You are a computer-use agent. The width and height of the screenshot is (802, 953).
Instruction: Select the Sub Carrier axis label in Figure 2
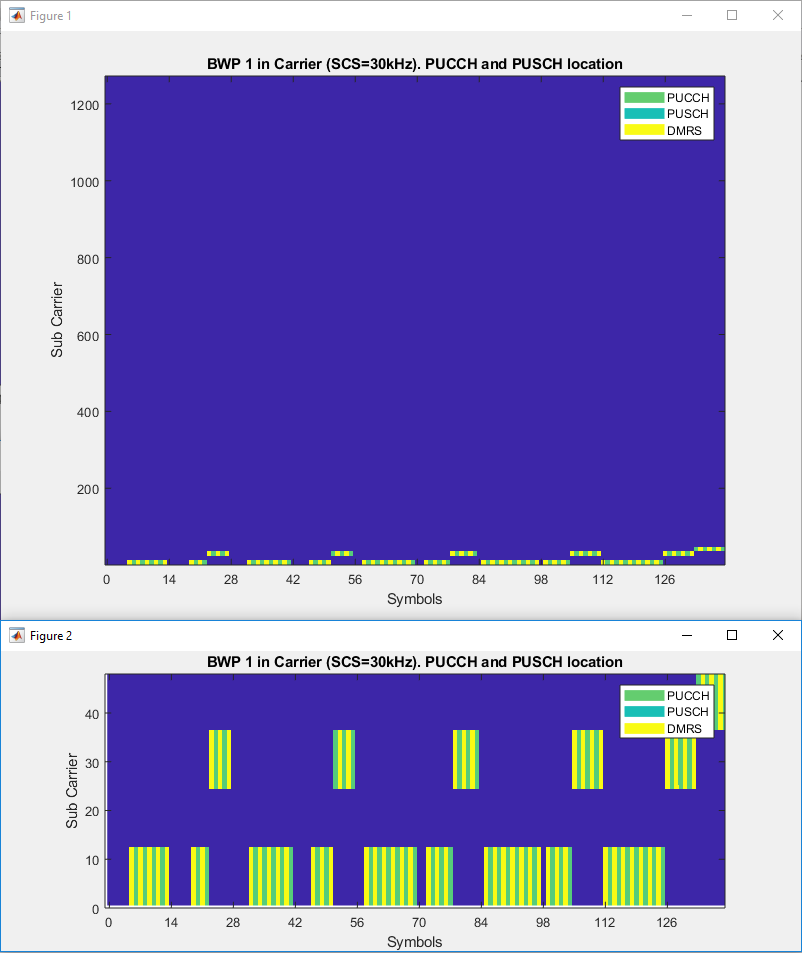click(72, 791)
